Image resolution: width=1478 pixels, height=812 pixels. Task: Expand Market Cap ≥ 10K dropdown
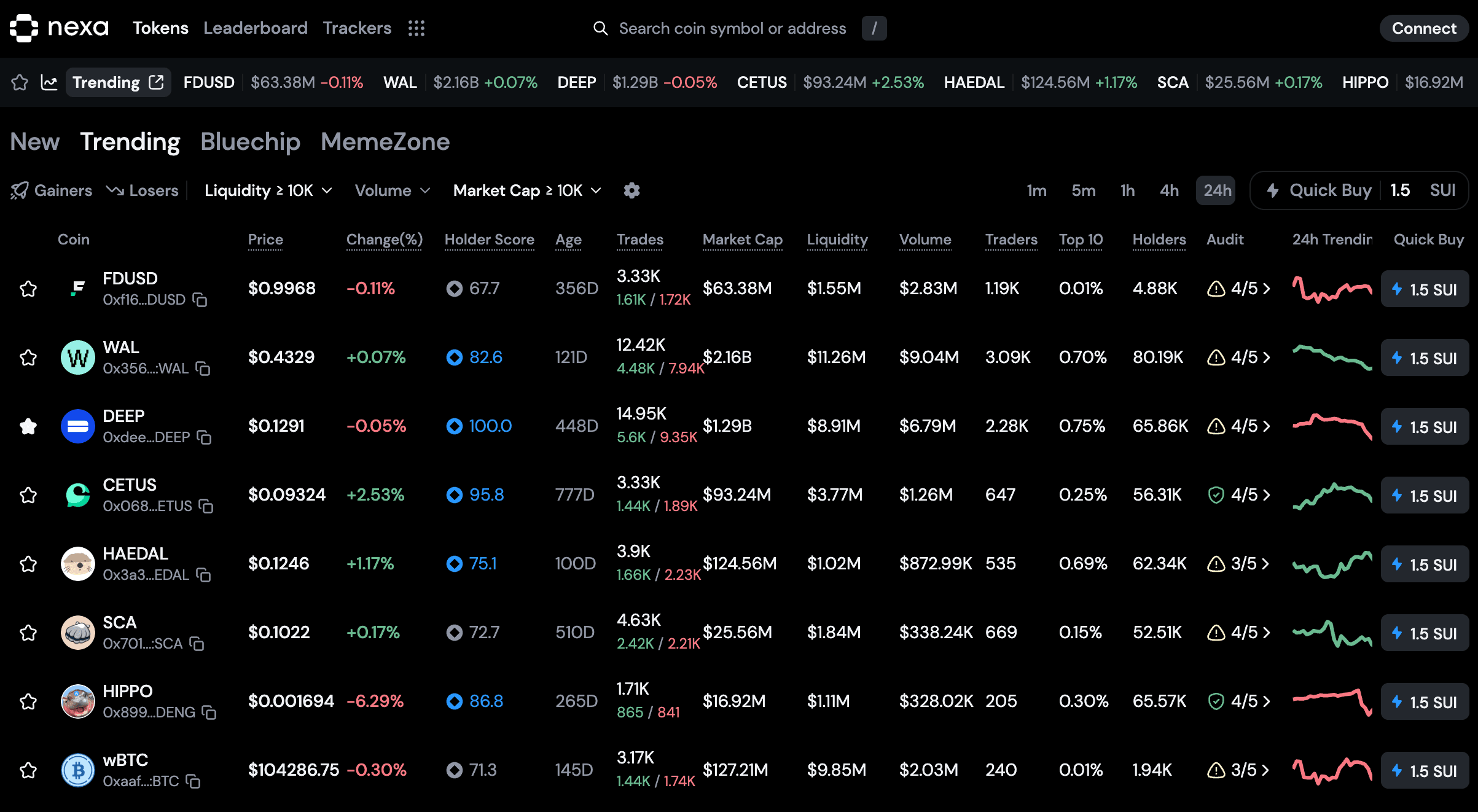[x=527, y=190]
